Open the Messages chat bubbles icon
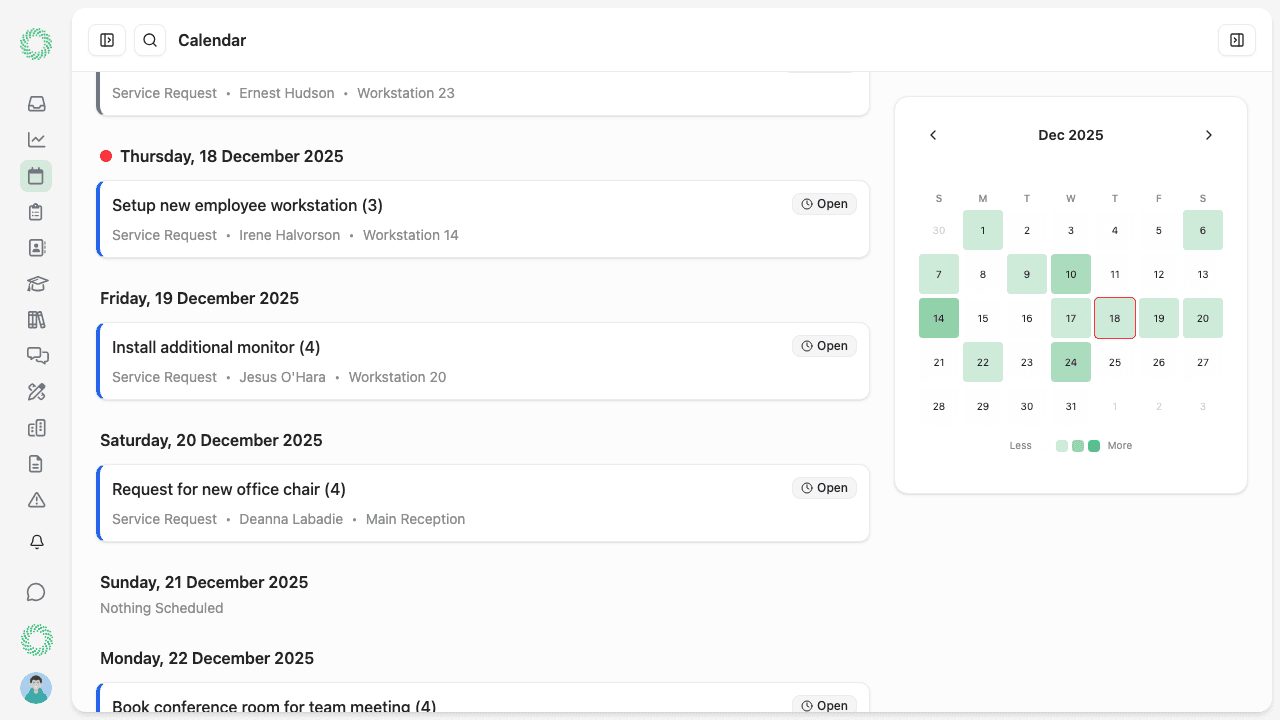This screenshot has width=1280, height=720. pos(36,355)
